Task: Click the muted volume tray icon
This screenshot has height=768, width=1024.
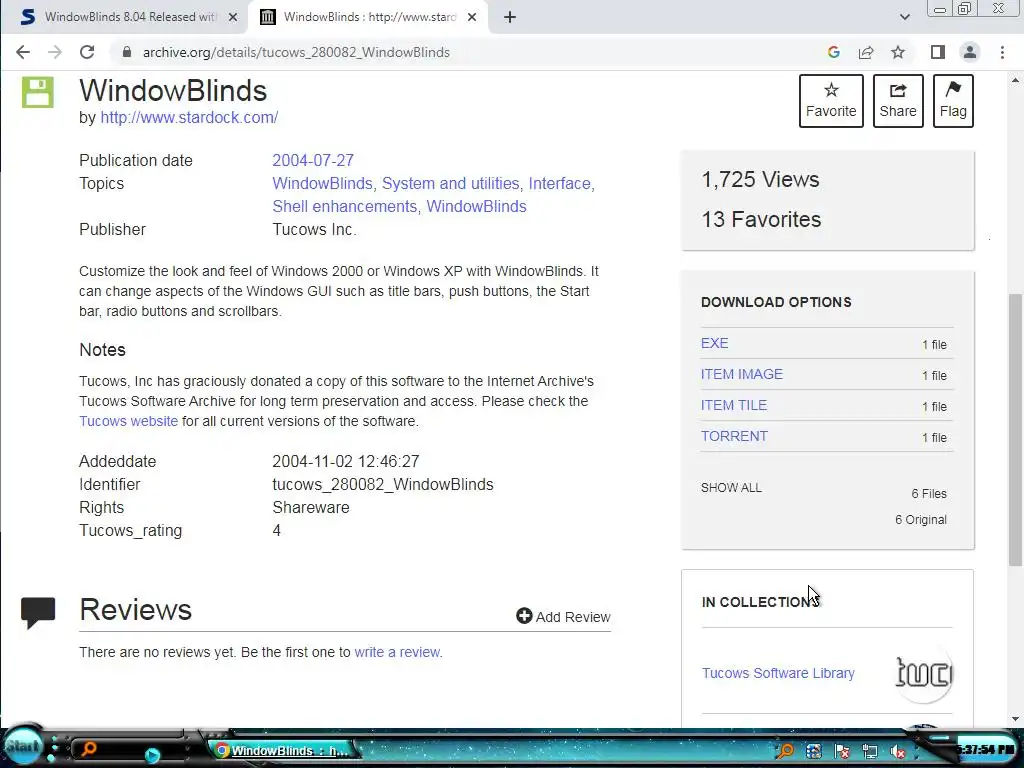Action: pos(898,752)
